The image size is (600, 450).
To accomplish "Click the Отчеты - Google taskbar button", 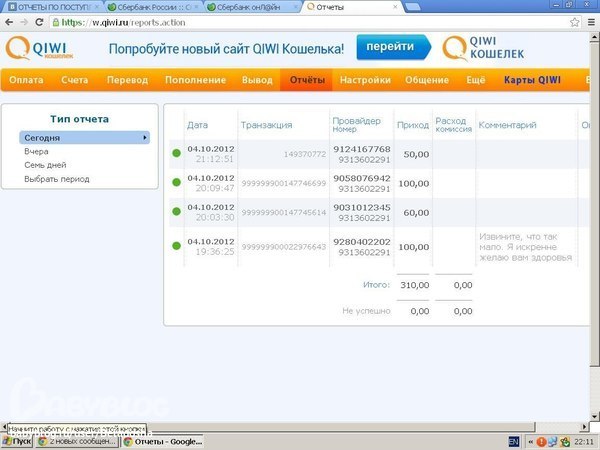I will 163,442.
